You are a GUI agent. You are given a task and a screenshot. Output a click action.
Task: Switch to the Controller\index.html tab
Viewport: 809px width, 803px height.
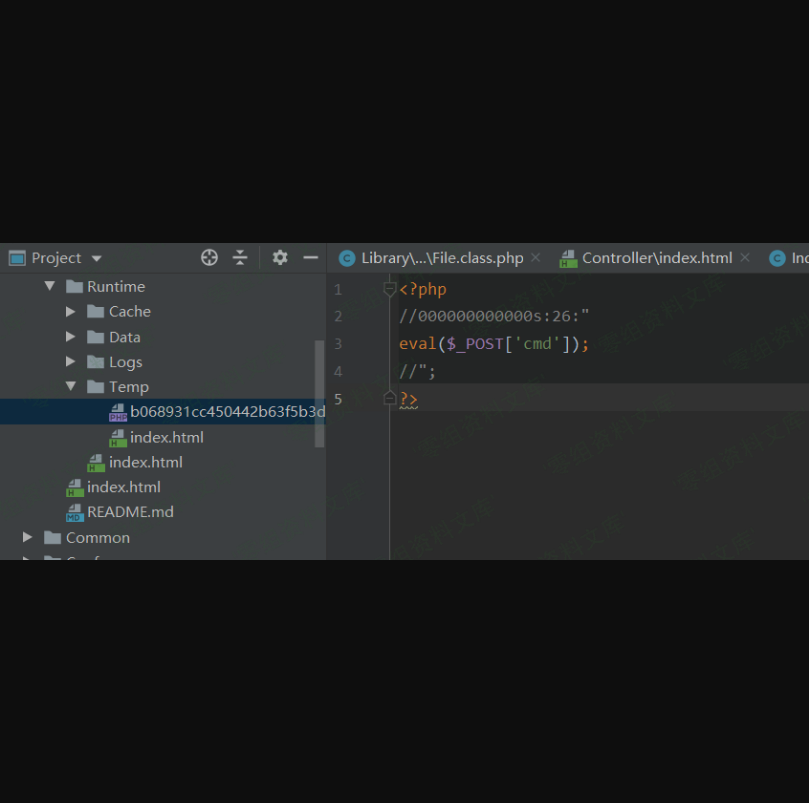(656, 258)
